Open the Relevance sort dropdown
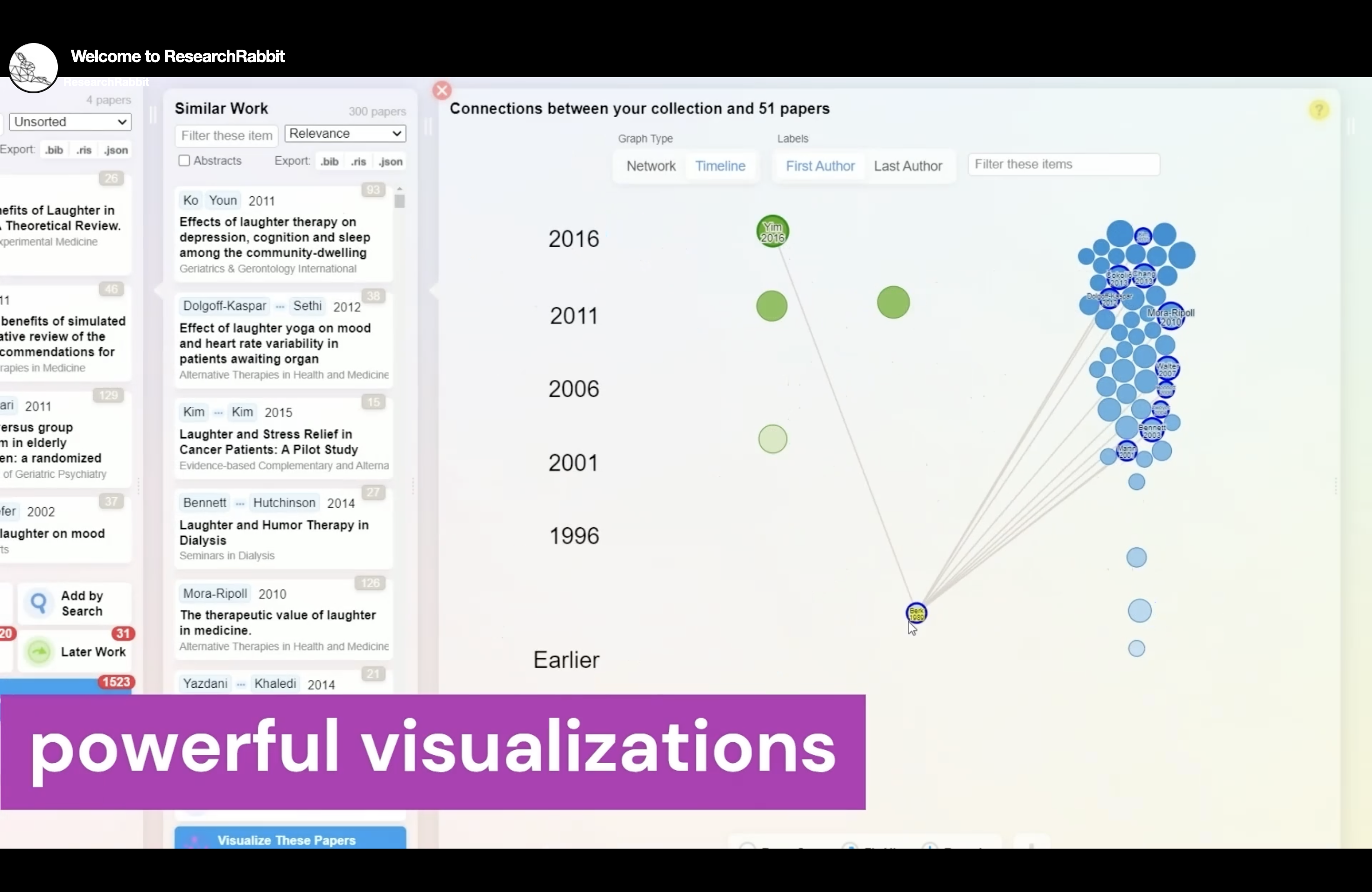 345,134
